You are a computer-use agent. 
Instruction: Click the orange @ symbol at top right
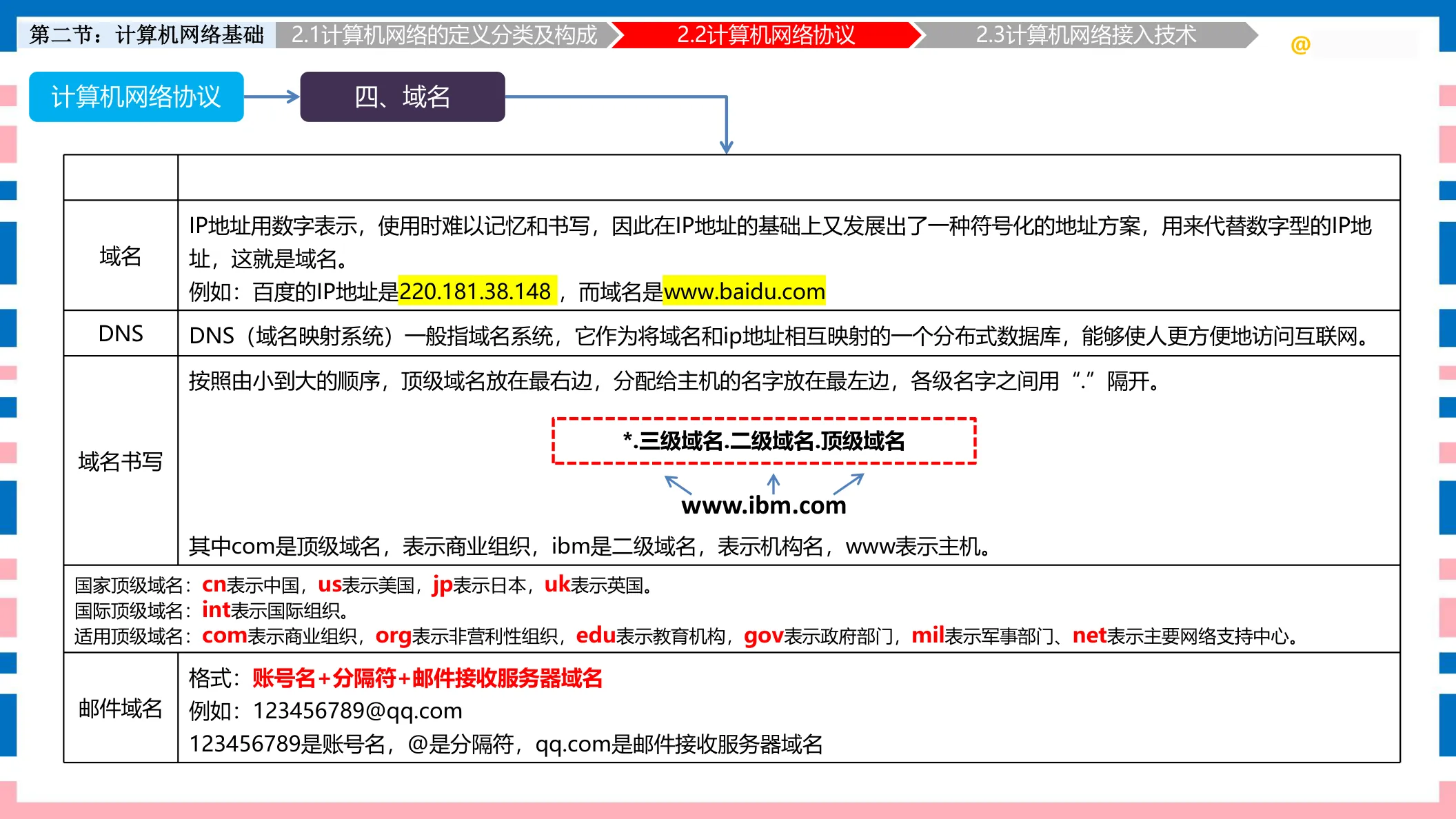1300,45
